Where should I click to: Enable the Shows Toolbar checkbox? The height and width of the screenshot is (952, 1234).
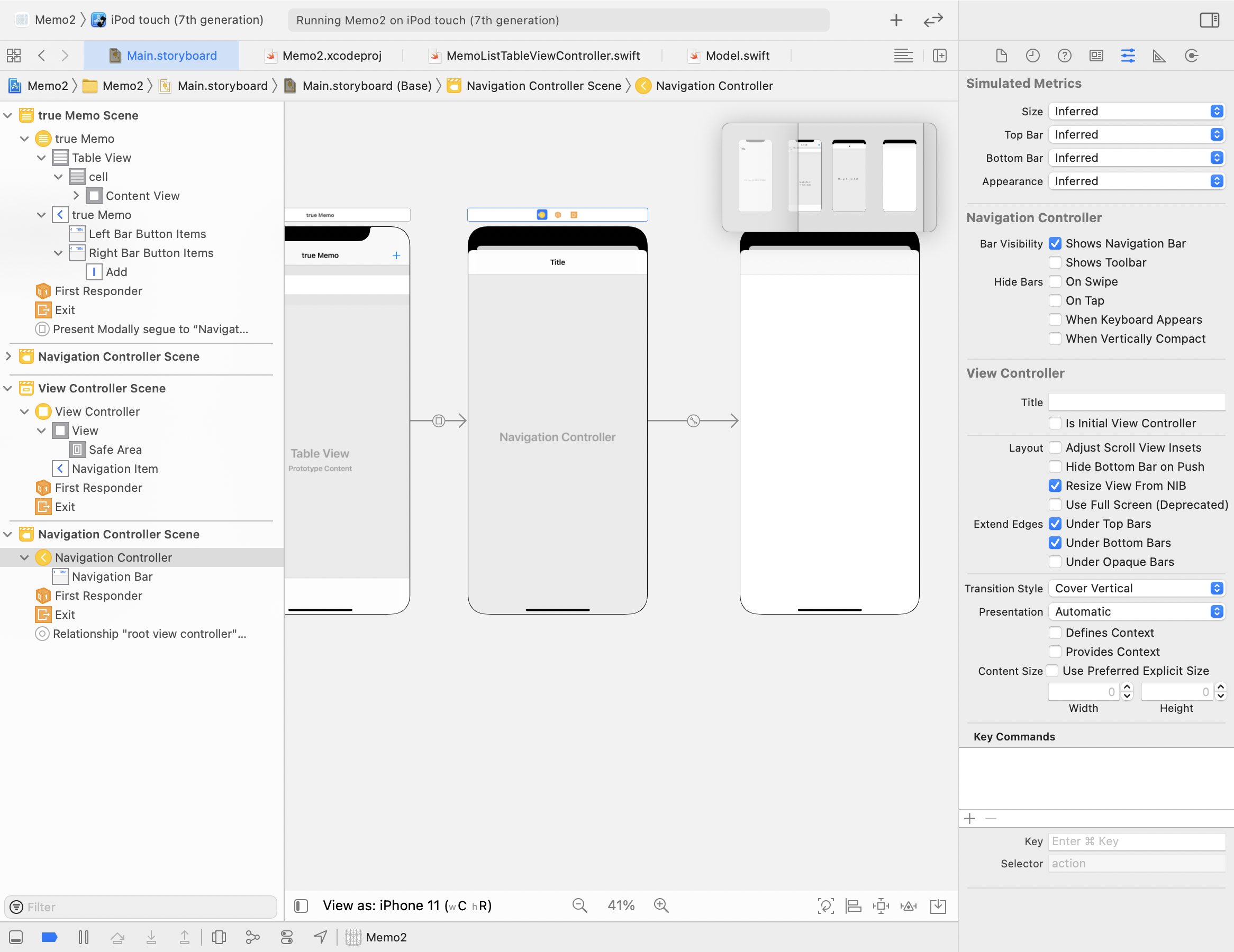[x=1054, y=262]
